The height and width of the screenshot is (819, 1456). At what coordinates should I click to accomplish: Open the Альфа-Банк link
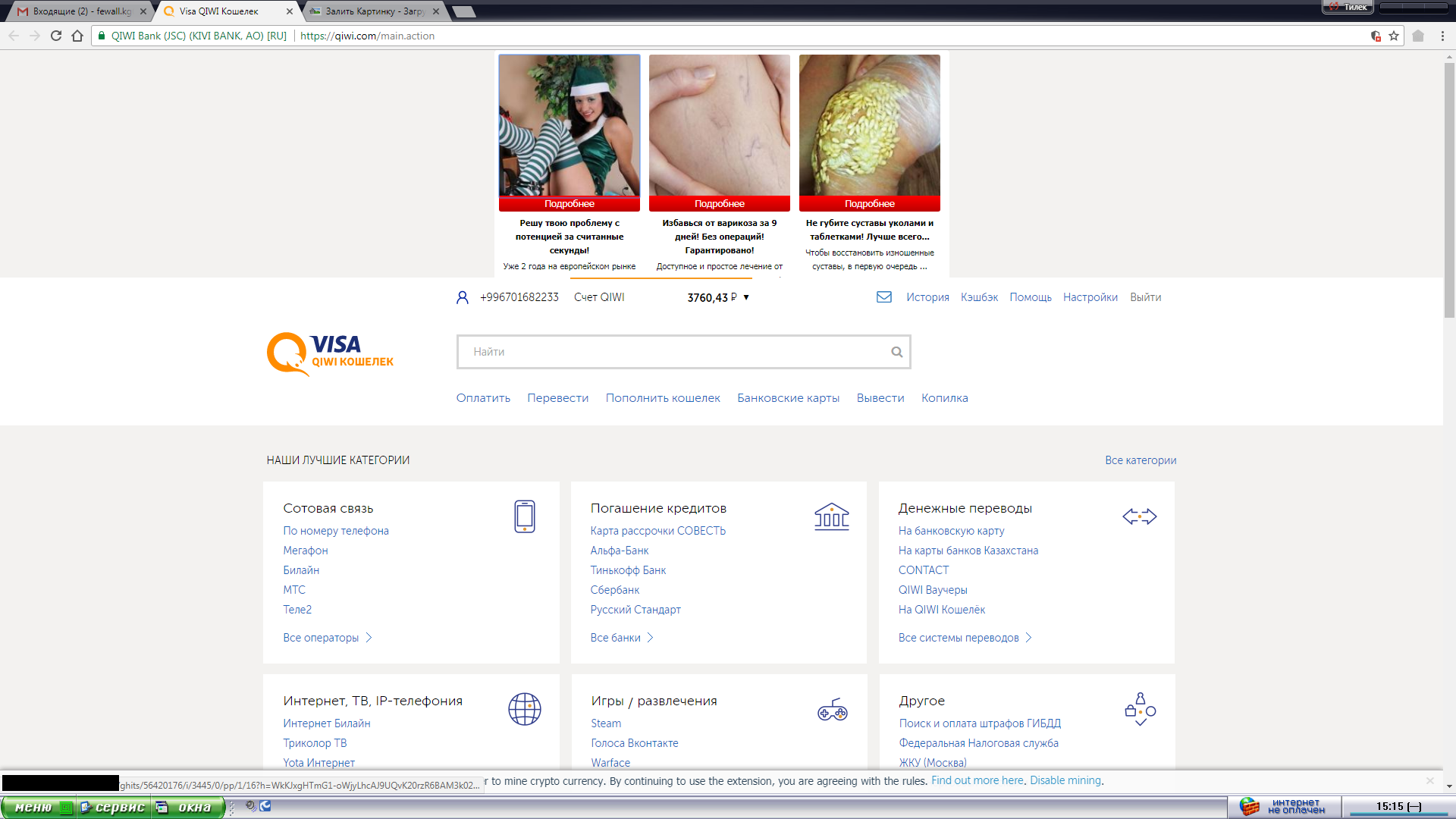[x=620, y=551]
